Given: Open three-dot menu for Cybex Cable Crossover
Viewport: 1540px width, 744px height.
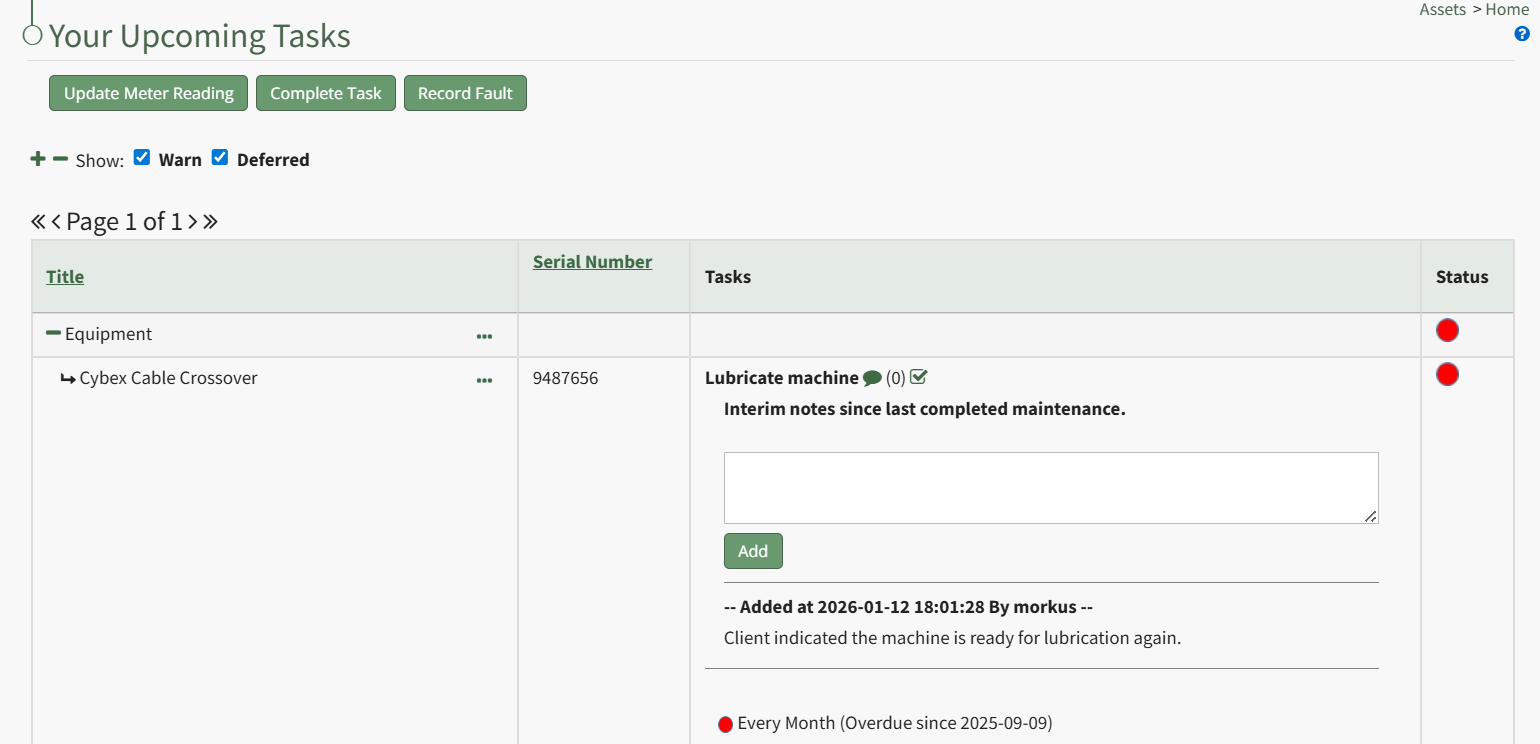Looking at the screenshot, I should [x=484, y=380].
